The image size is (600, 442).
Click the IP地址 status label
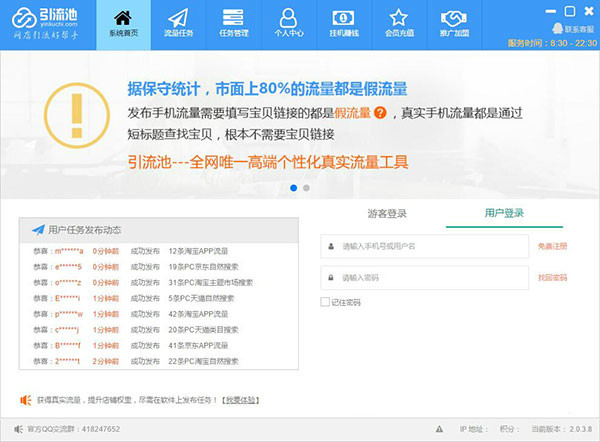click(474, 429)
